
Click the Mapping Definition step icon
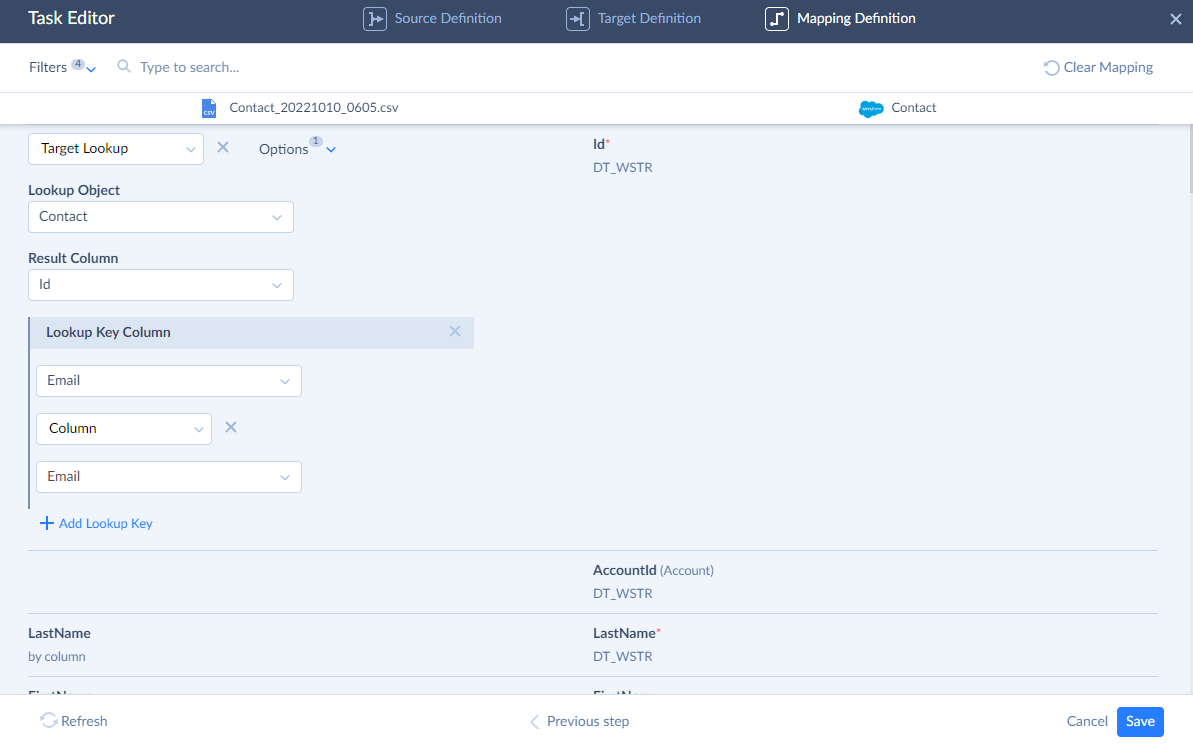tap(777, 19)
